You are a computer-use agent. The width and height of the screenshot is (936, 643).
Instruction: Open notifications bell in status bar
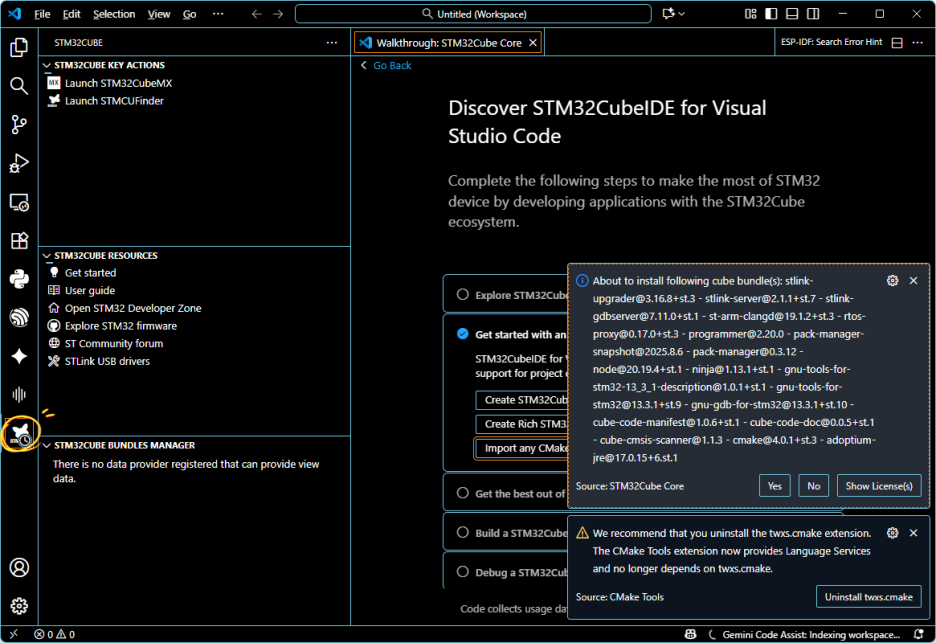pyautogui.click(x=919, y=634)
